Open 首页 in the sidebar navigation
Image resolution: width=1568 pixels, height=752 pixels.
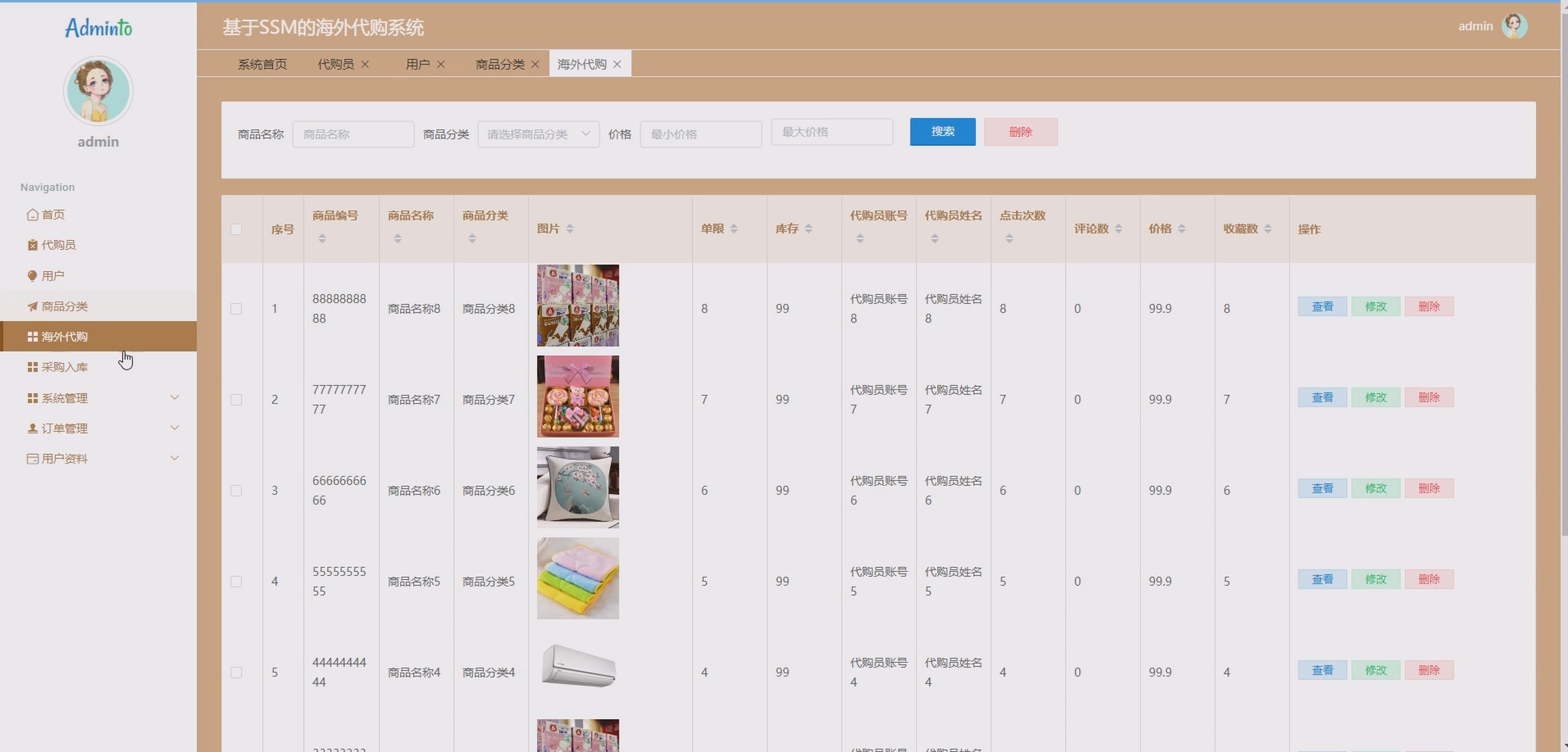tap(98, 214)
